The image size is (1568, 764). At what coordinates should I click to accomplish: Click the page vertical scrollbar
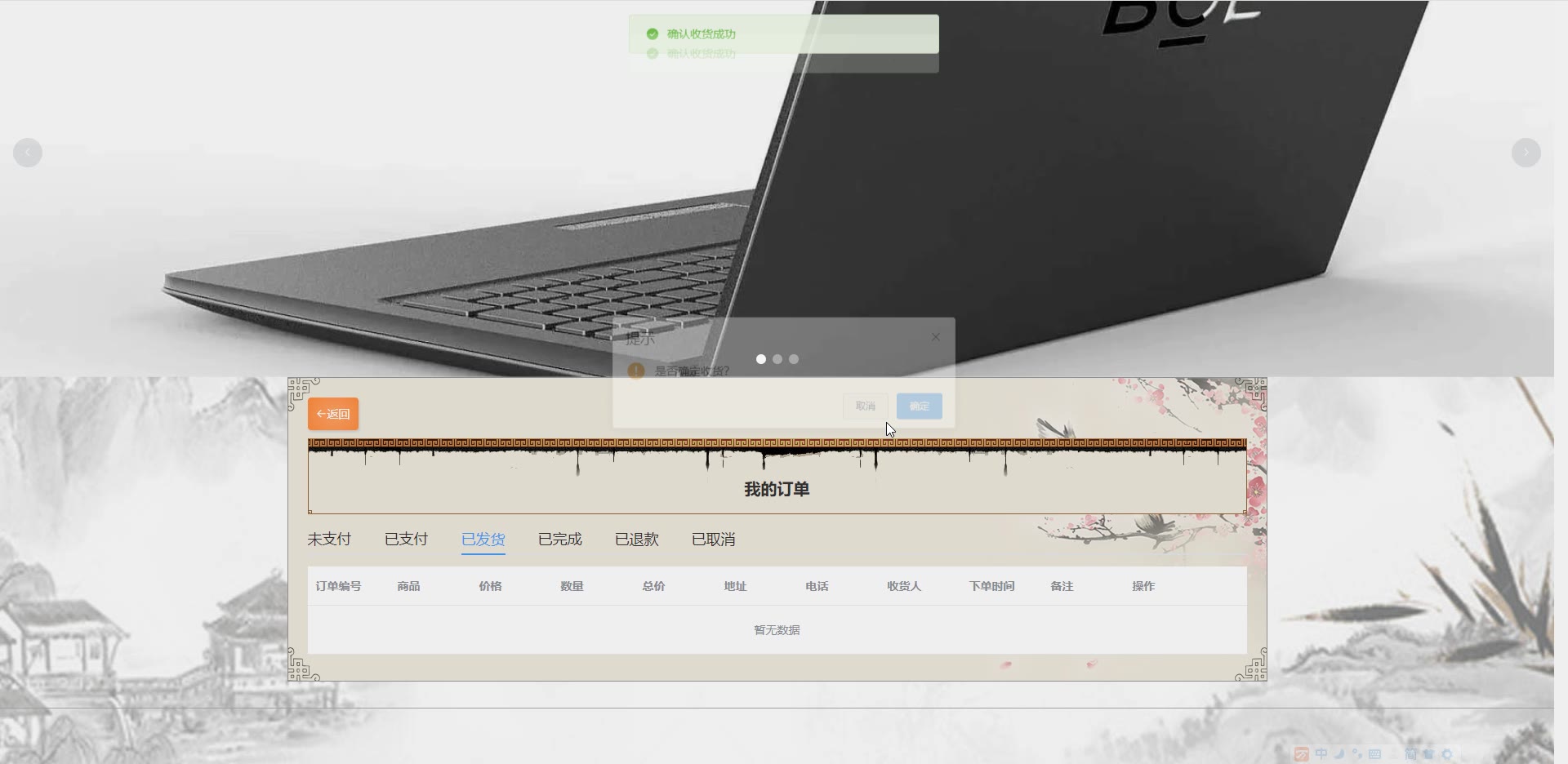click(x=1561, y=382)
